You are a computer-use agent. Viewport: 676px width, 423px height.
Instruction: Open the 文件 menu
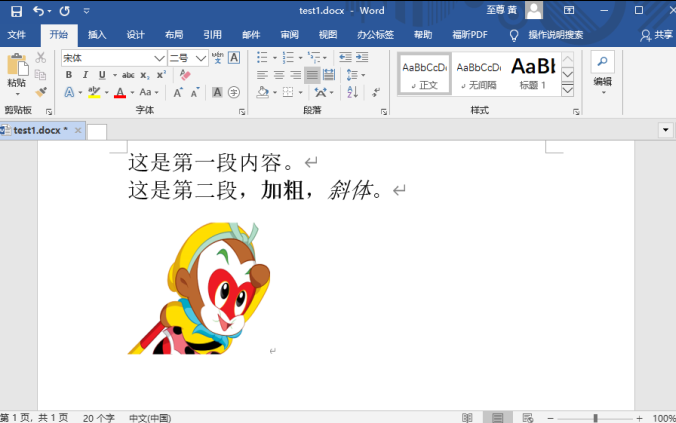click(x=17, y=35)
